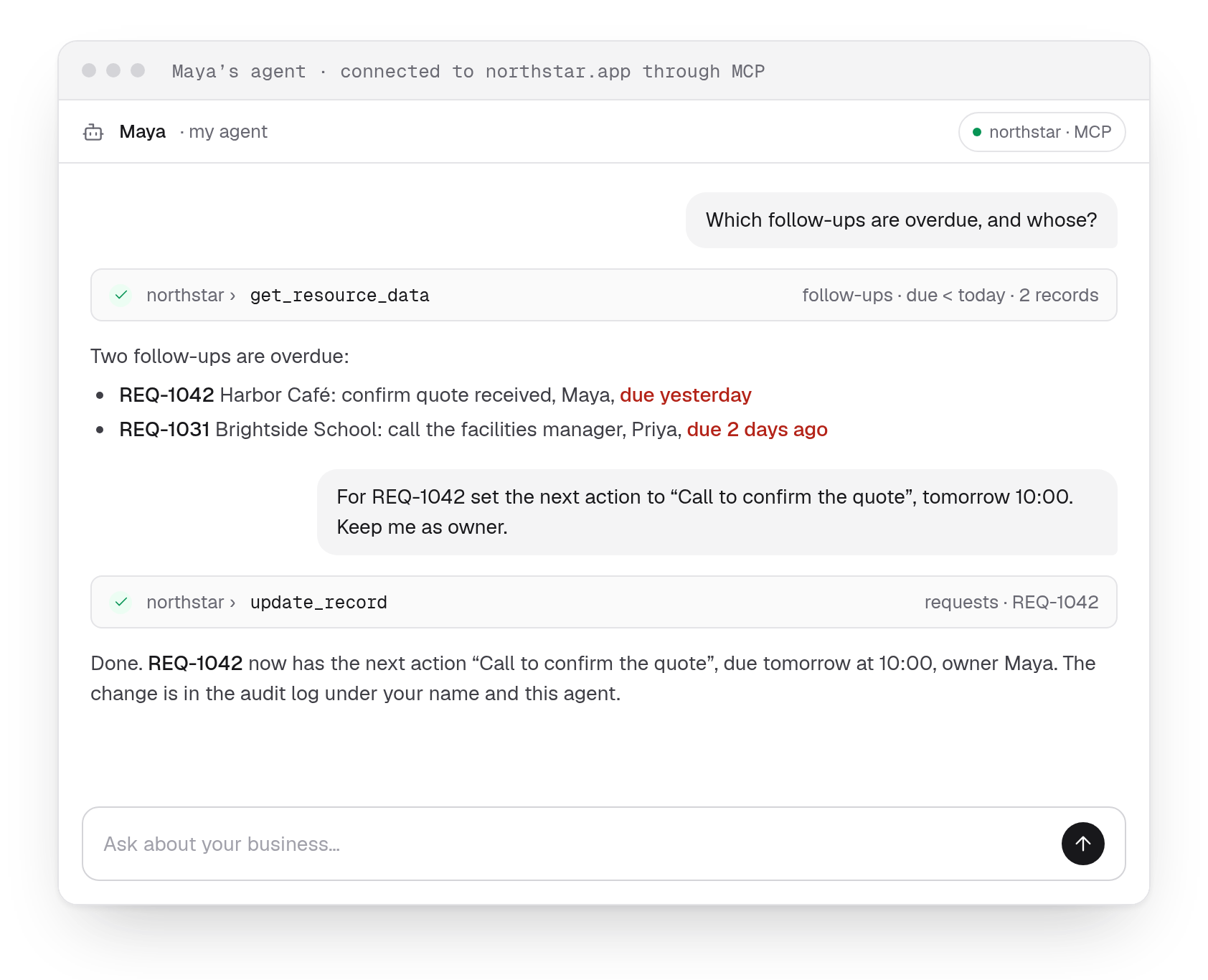Click the green check on get_resource_data
Image resolution: width=1208 pixels, height=980 pixels.
tap(121, 295)
